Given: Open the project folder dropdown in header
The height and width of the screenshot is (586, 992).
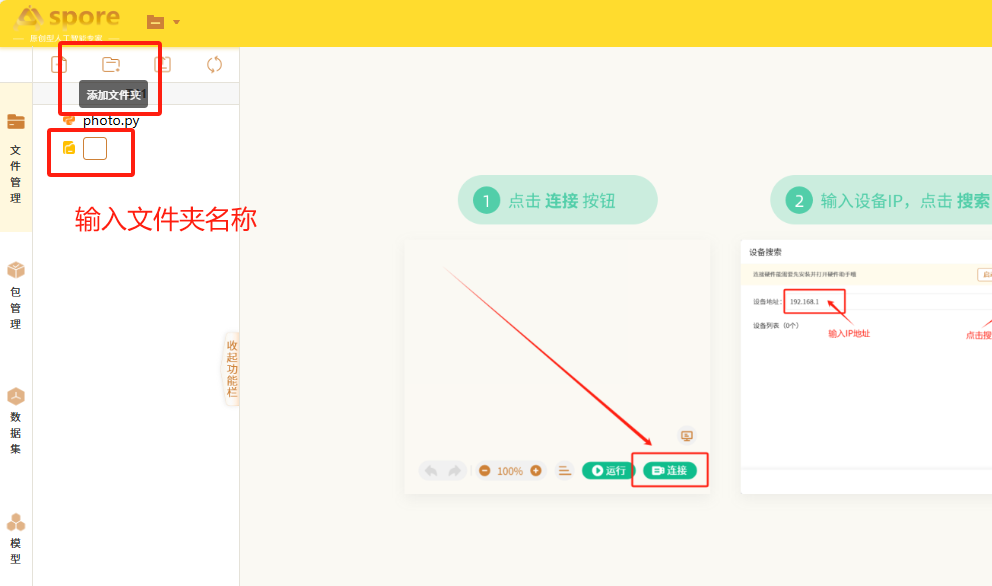Looking at the screenshot, I should [x=163, y=21].
